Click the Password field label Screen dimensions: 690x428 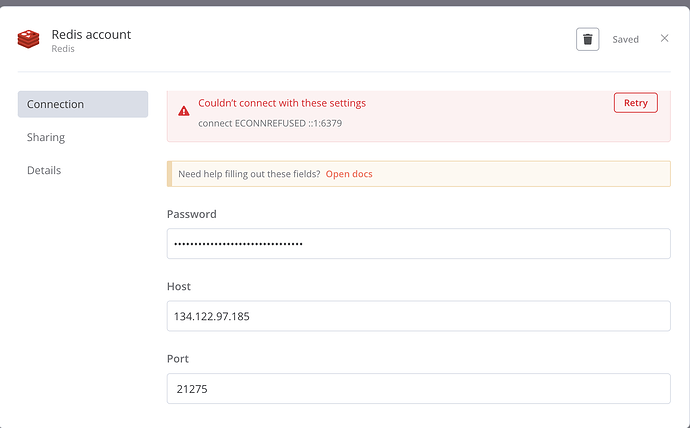coord(191,214)
